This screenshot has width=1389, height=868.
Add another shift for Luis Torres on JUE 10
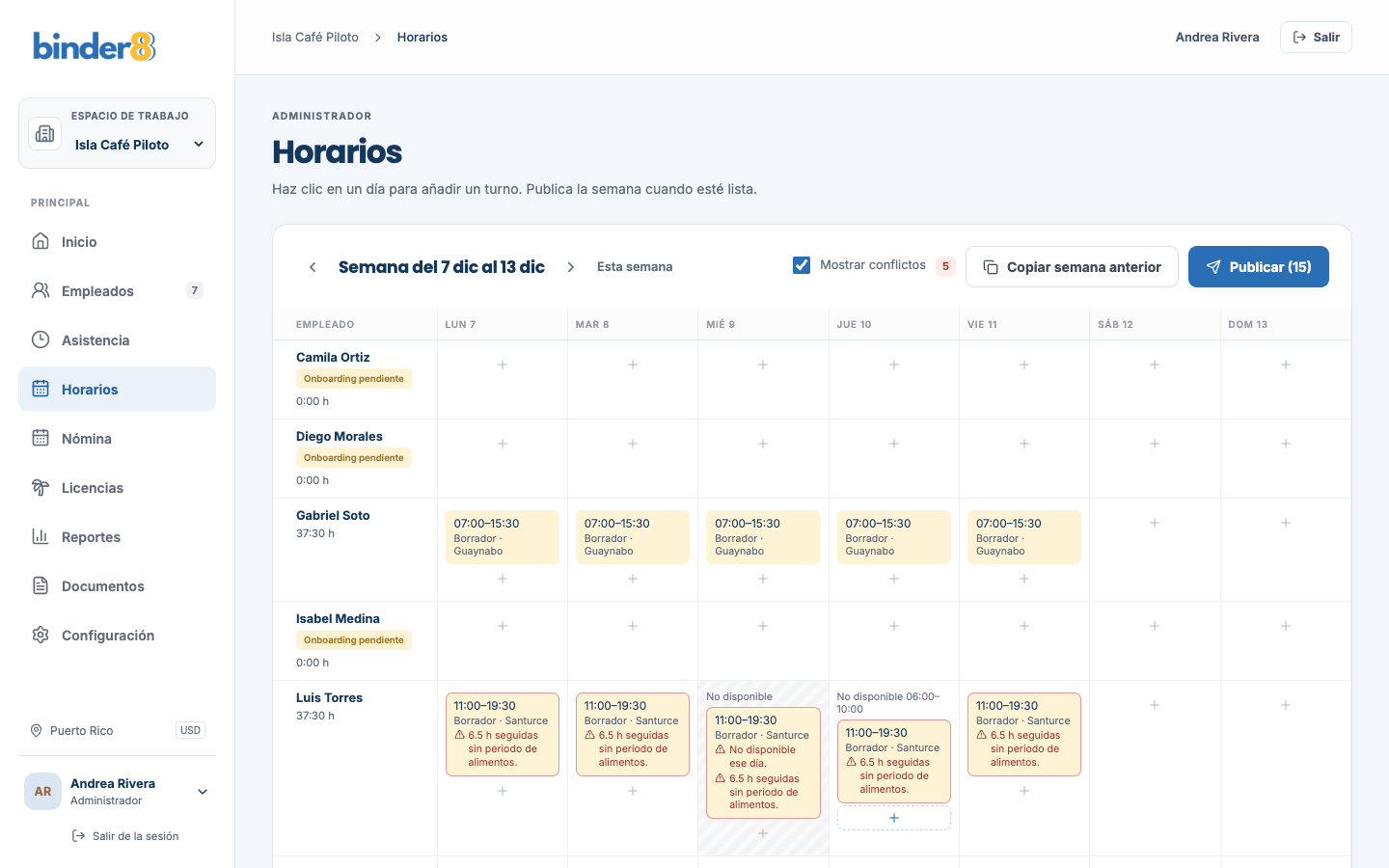click(894, 818)
